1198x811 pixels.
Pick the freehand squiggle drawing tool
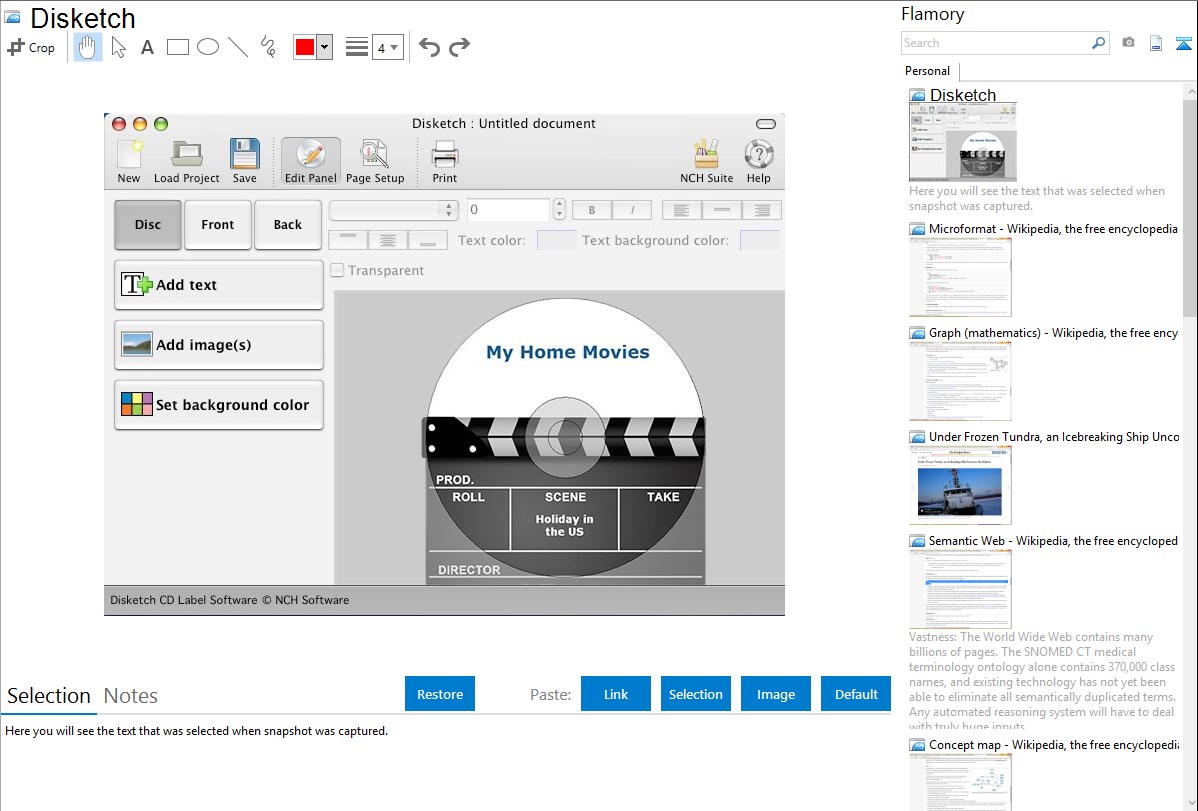coord(268,47)
